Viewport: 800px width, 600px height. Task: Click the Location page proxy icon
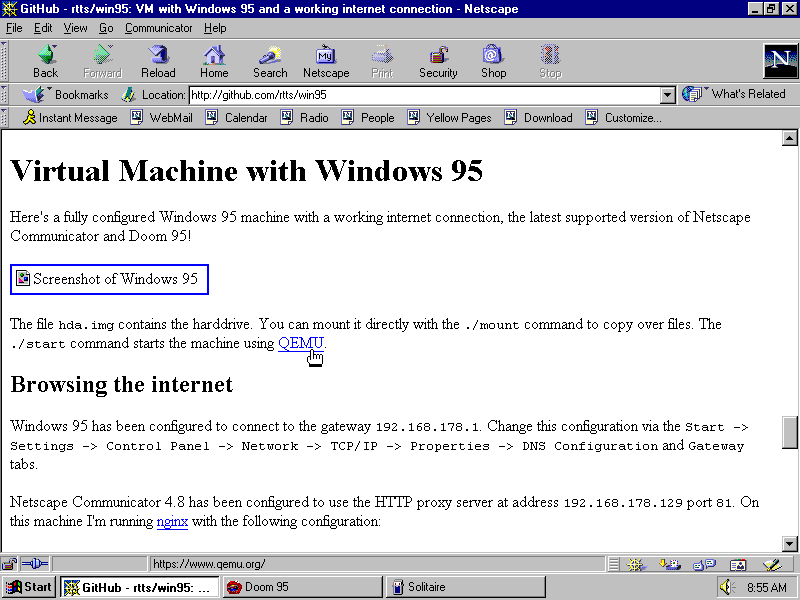pyautogui.click(x=128, y=94)
